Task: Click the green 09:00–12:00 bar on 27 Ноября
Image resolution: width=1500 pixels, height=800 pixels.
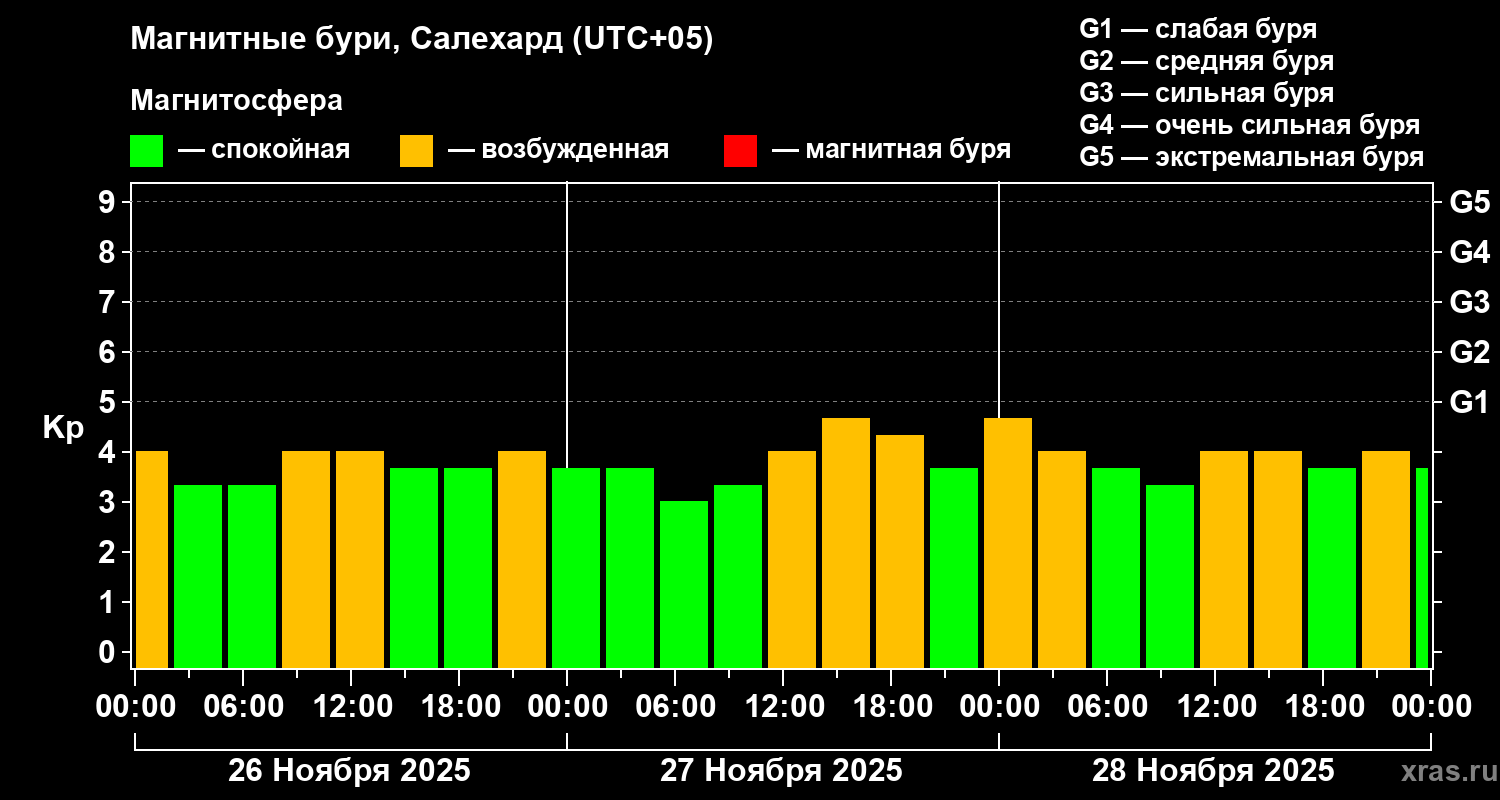Action: point(738,576)
